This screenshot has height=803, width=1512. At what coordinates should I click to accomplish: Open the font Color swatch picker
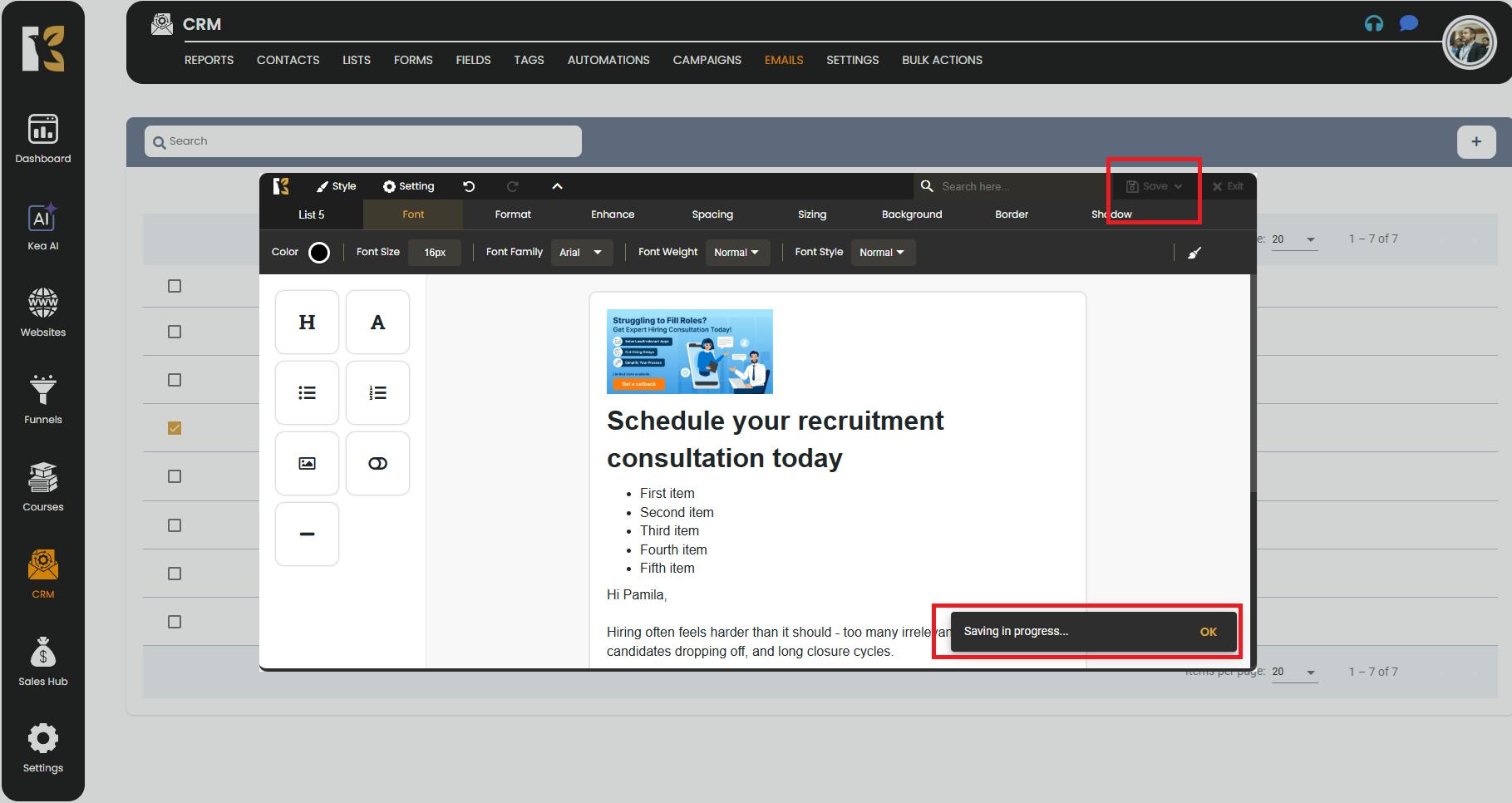(x=319, y=253)
